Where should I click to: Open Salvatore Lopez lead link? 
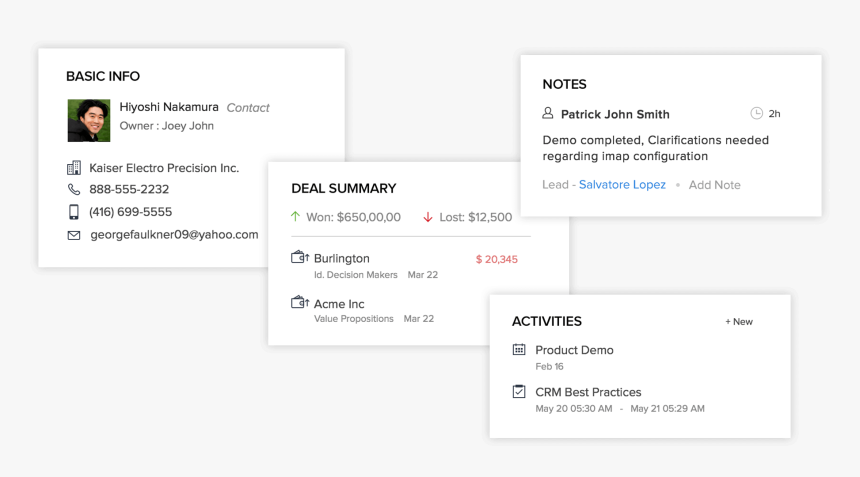pos(622,185)
